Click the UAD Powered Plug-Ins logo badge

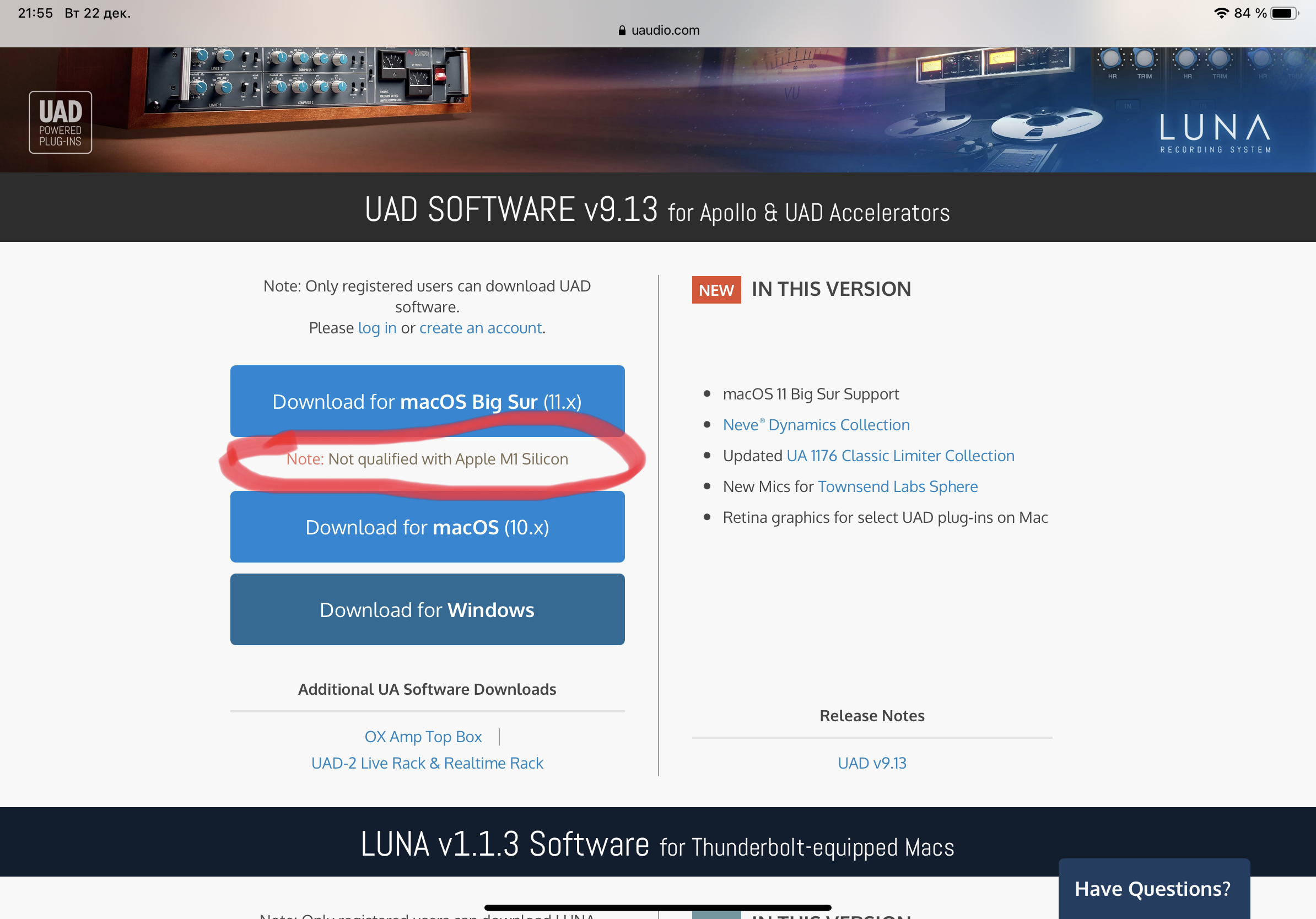point(60,123)
